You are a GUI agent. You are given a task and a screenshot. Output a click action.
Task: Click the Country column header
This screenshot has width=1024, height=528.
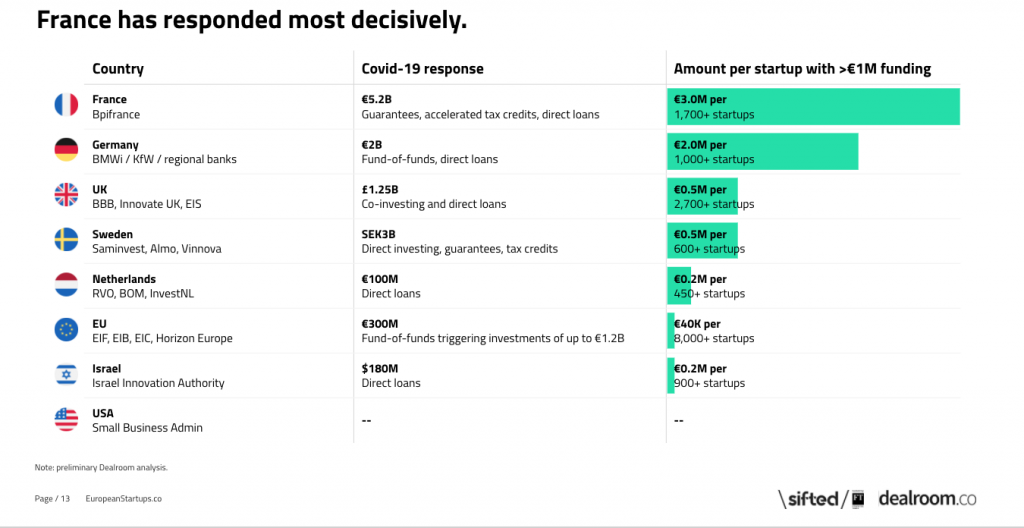(118, 69)
